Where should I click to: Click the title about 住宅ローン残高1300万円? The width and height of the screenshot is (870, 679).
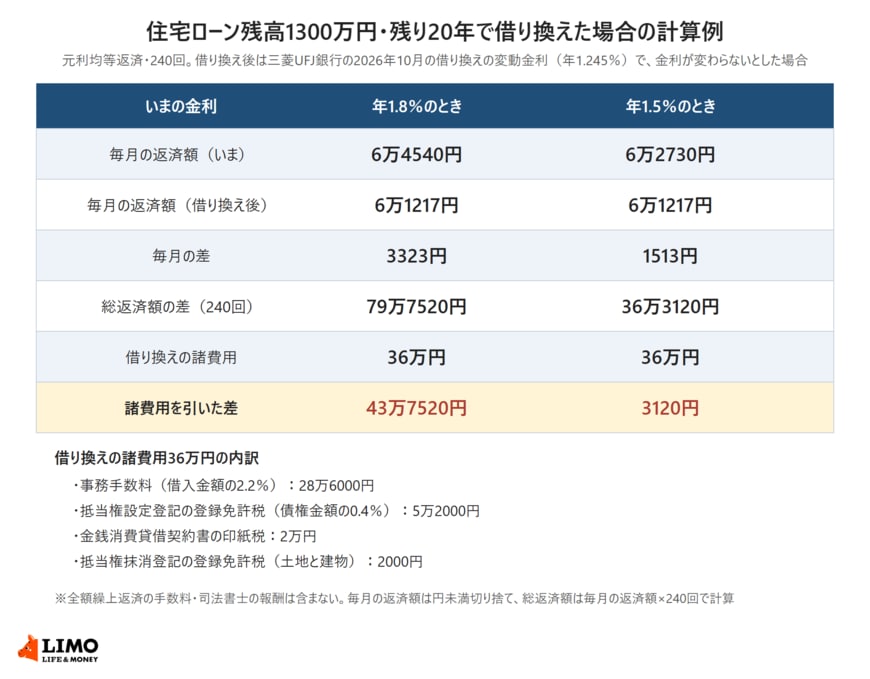pos(435,32)
